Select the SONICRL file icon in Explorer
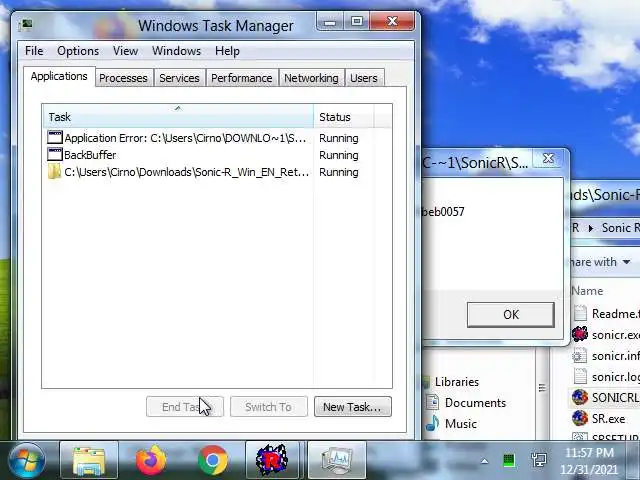 click(580, 398)
